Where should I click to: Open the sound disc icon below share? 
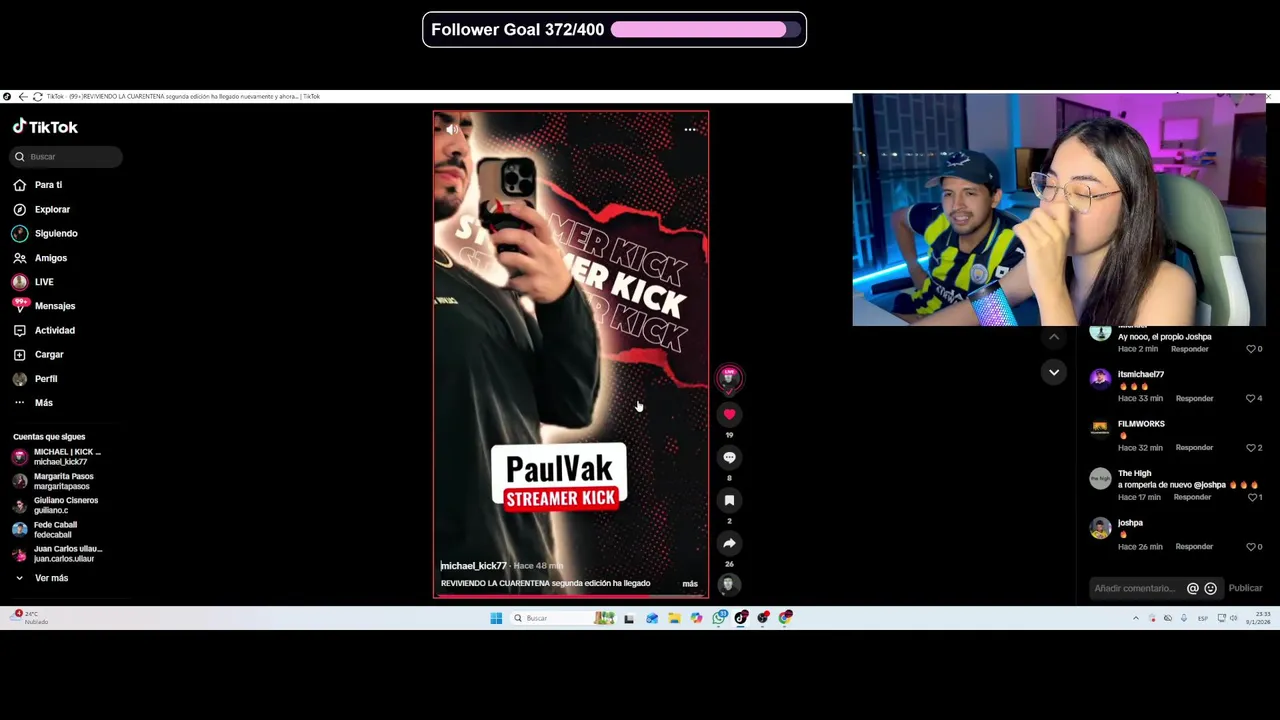[728, 584]
